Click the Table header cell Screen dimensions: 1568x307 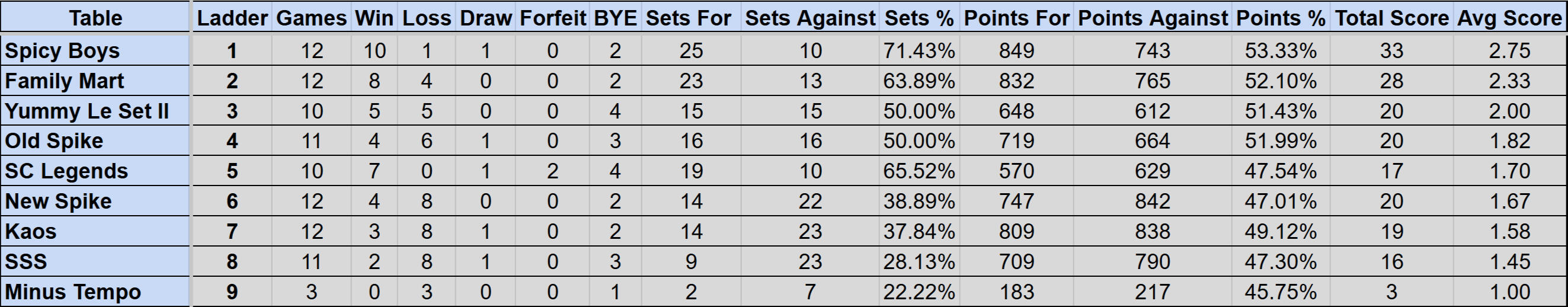95,18
